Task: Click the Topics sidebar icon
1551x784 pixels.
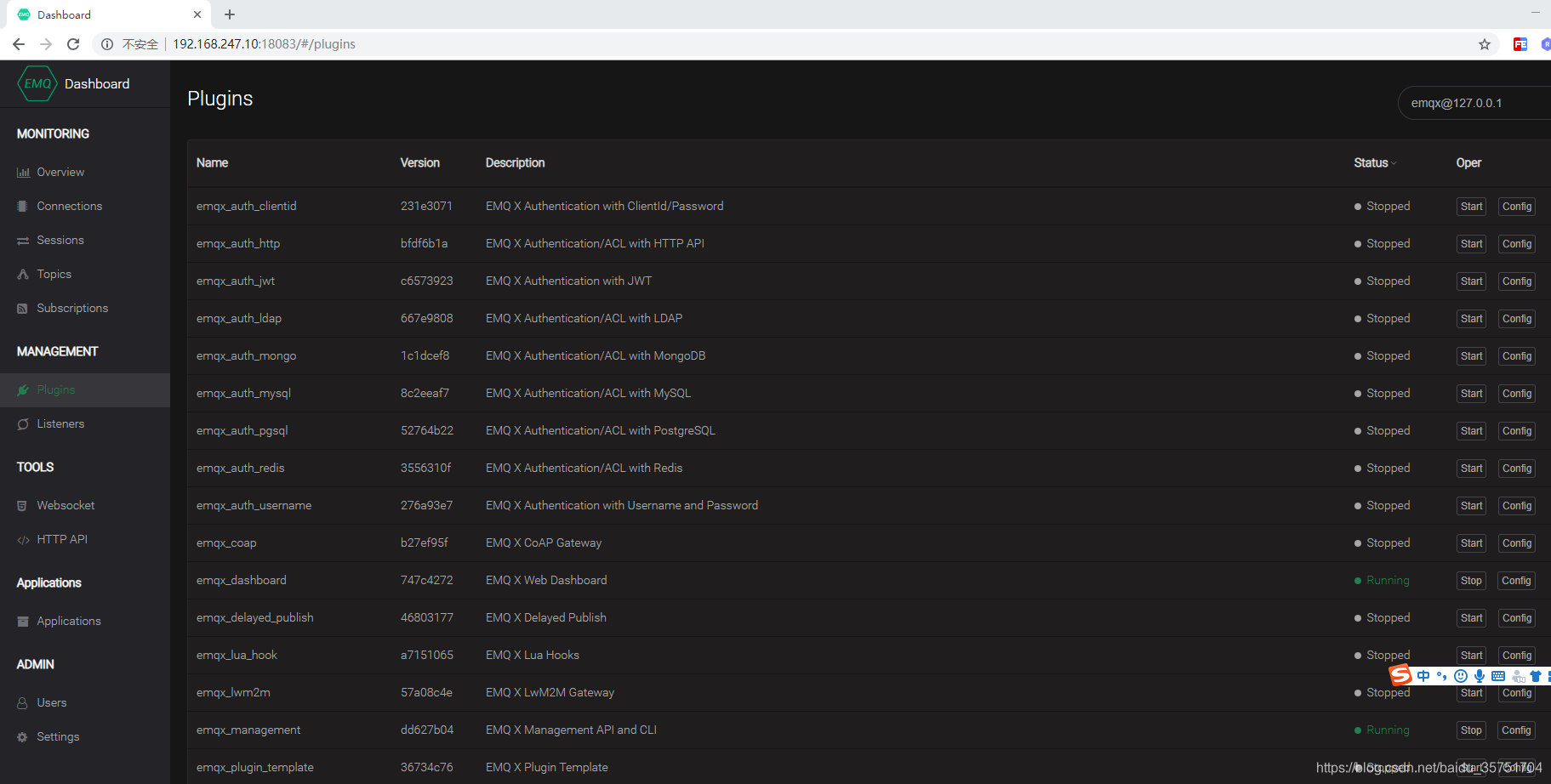Action: (x=23, y=275)
